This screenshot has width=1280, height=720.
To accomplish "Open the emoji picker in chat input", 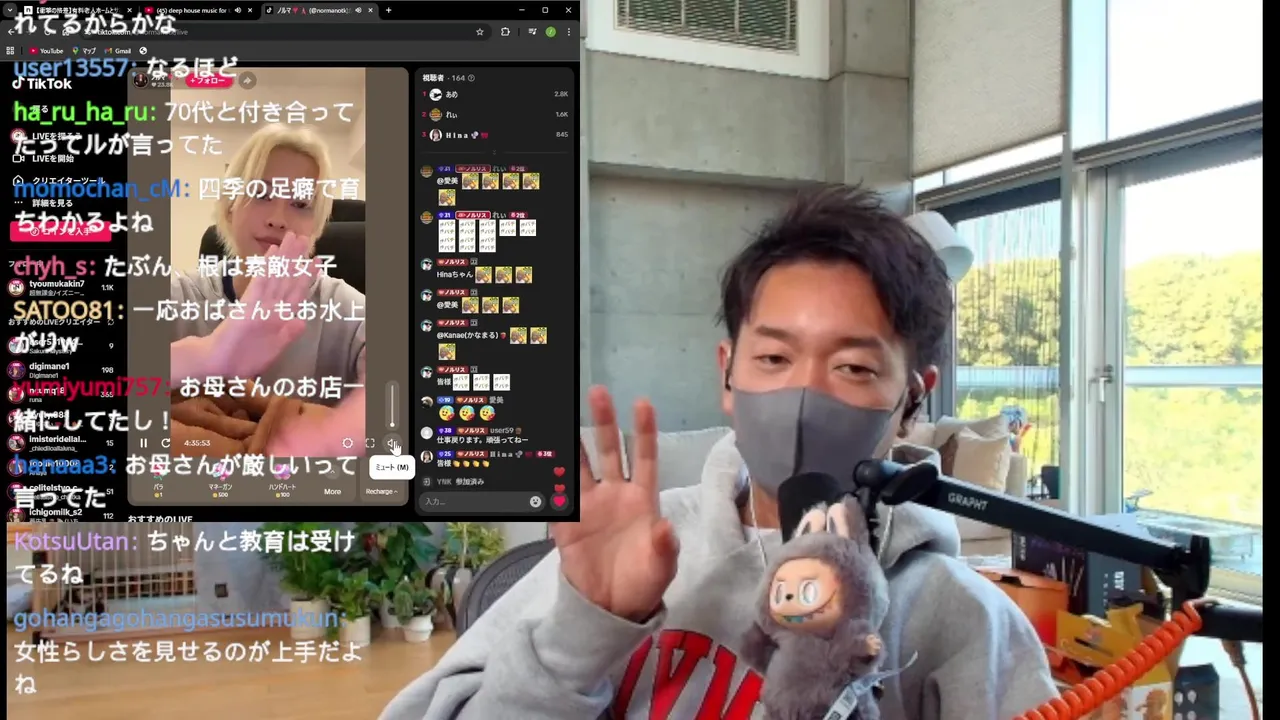I will coord(535,502).
